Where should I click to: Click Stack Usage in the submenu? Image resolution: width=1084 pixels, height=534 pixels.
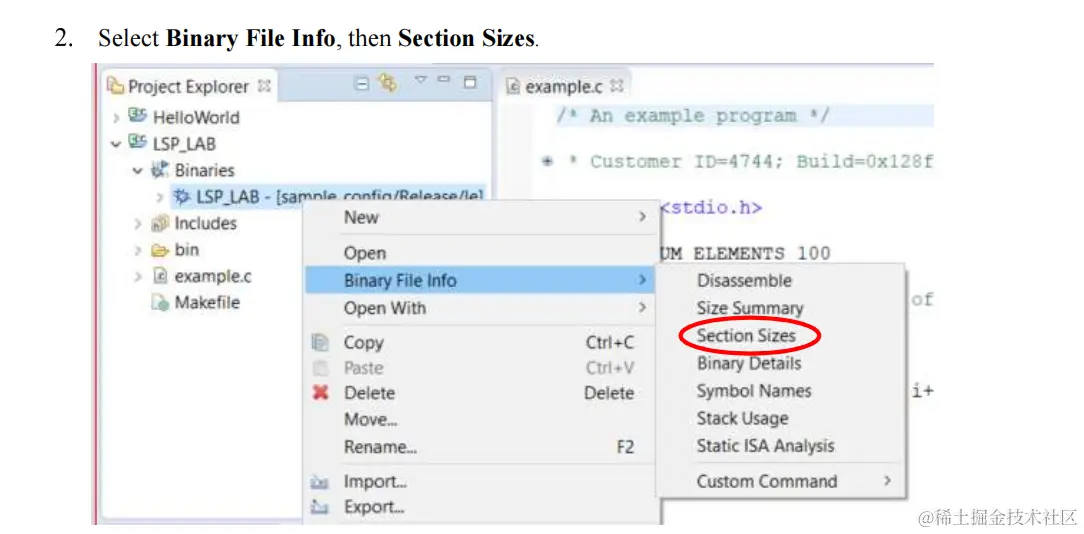742,418
